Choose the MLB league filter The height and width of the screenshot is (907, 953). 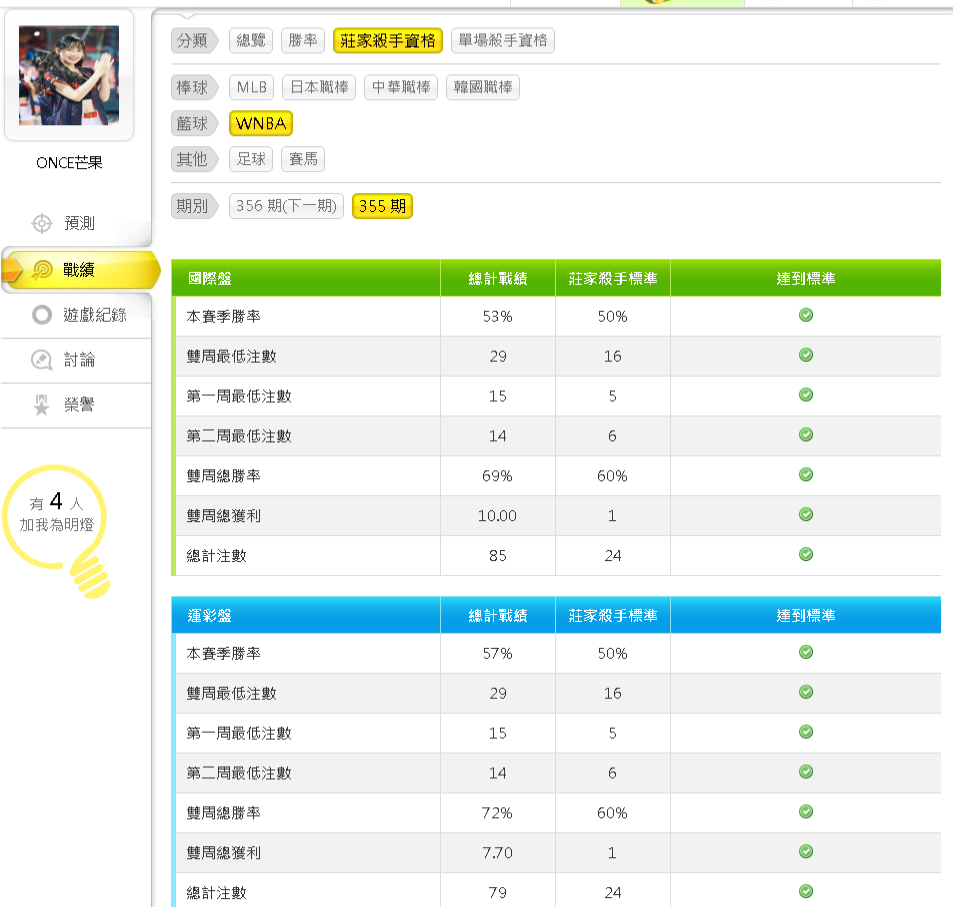252,88
